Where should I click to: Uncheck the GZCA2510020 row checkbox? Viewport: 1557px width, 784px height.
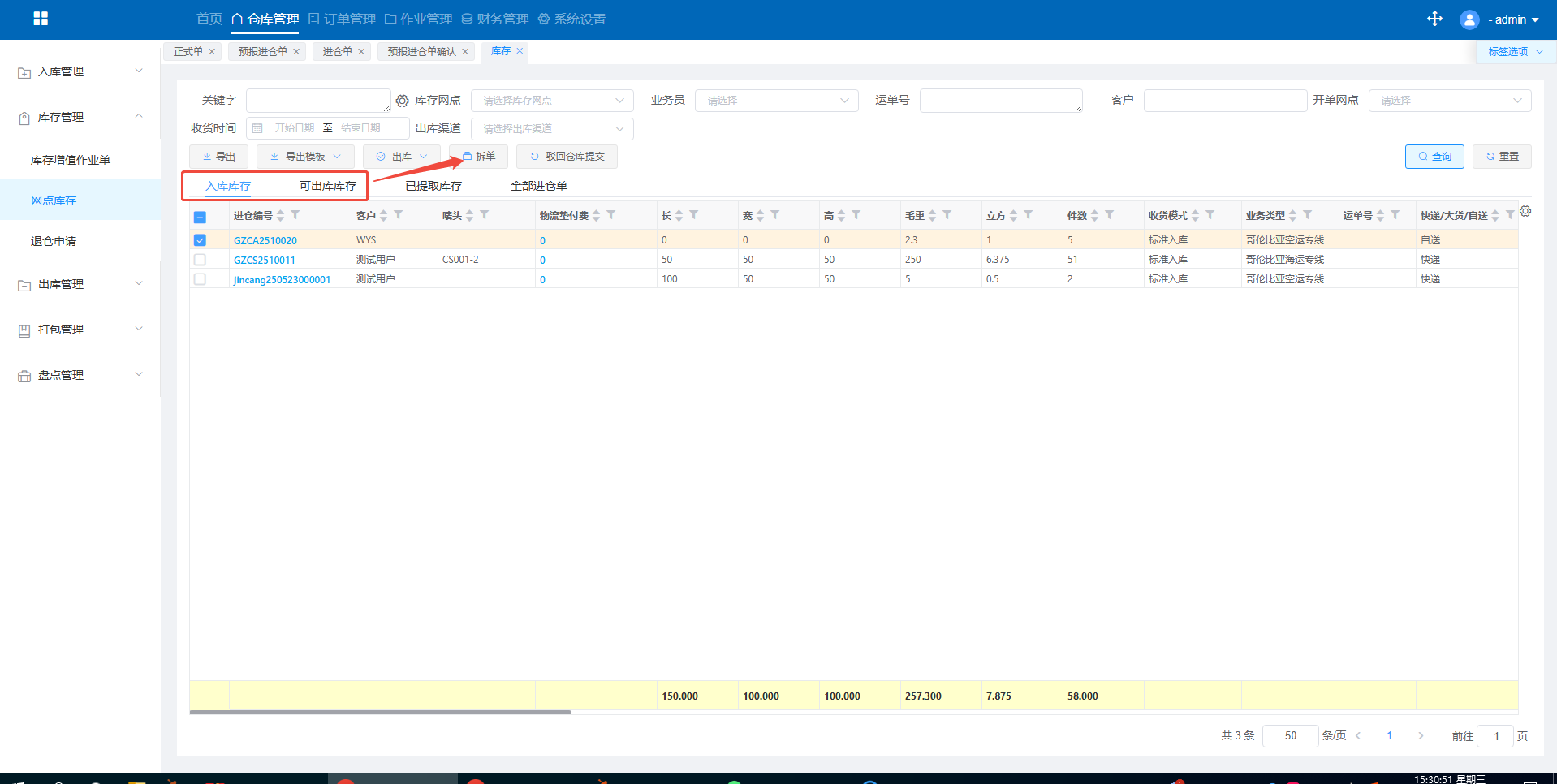pos(200,240)
